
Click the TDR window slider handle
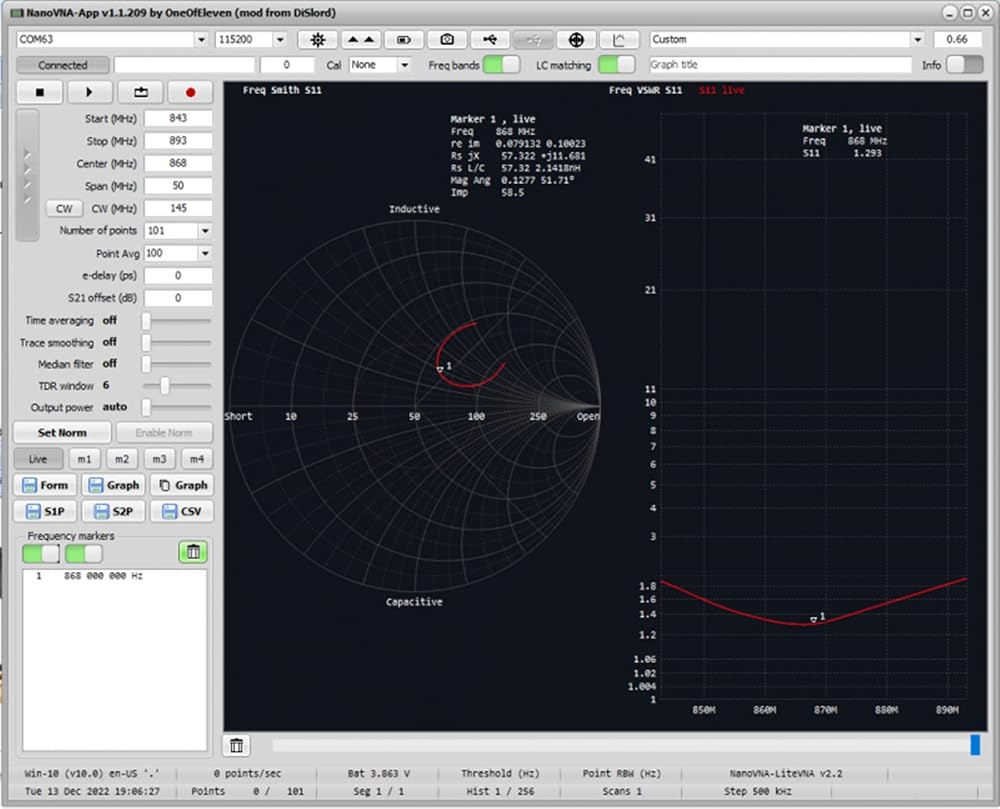165,385
